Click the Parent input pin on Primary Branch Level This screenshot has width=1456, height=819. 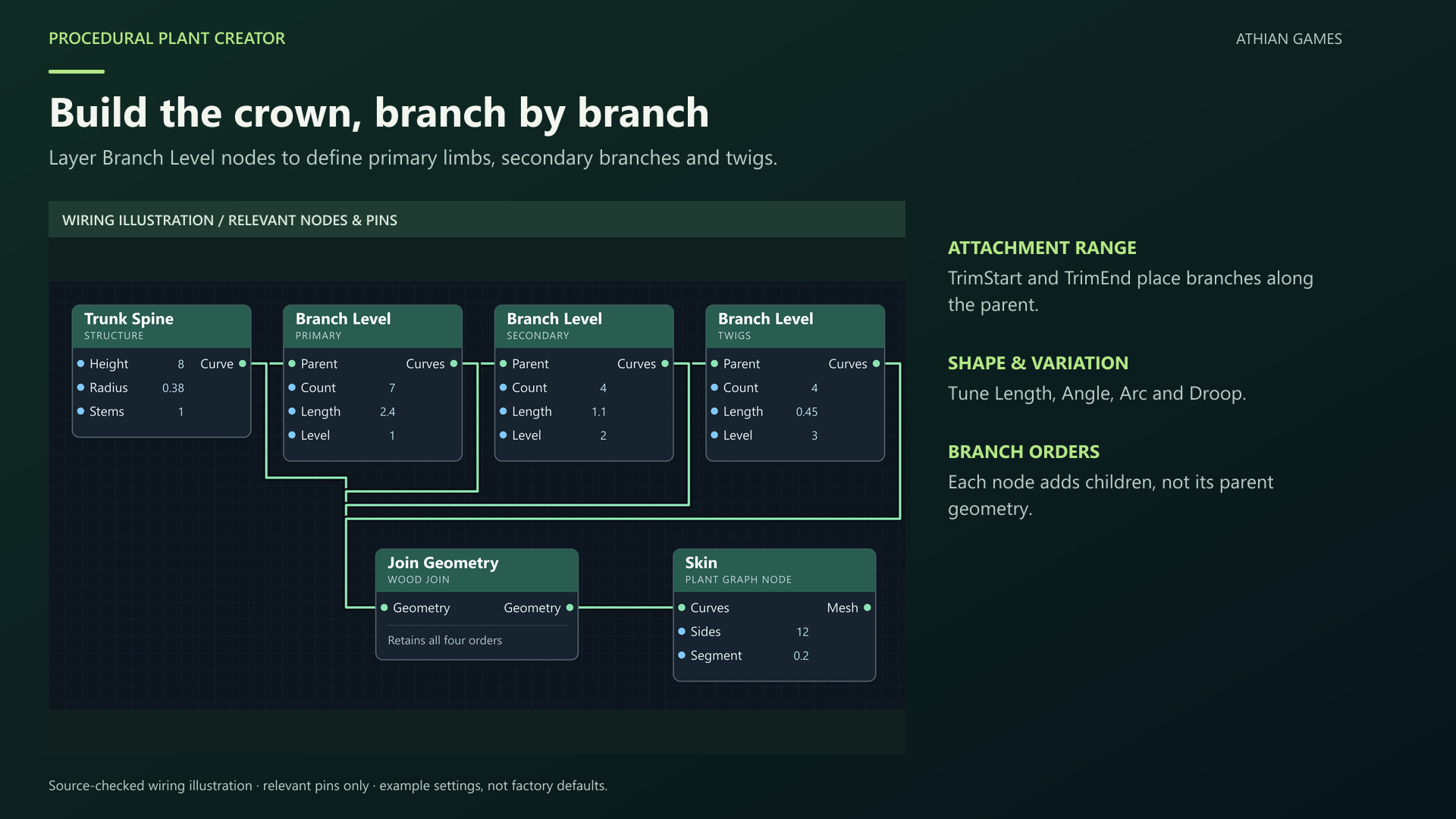click(x=292, y=364)
